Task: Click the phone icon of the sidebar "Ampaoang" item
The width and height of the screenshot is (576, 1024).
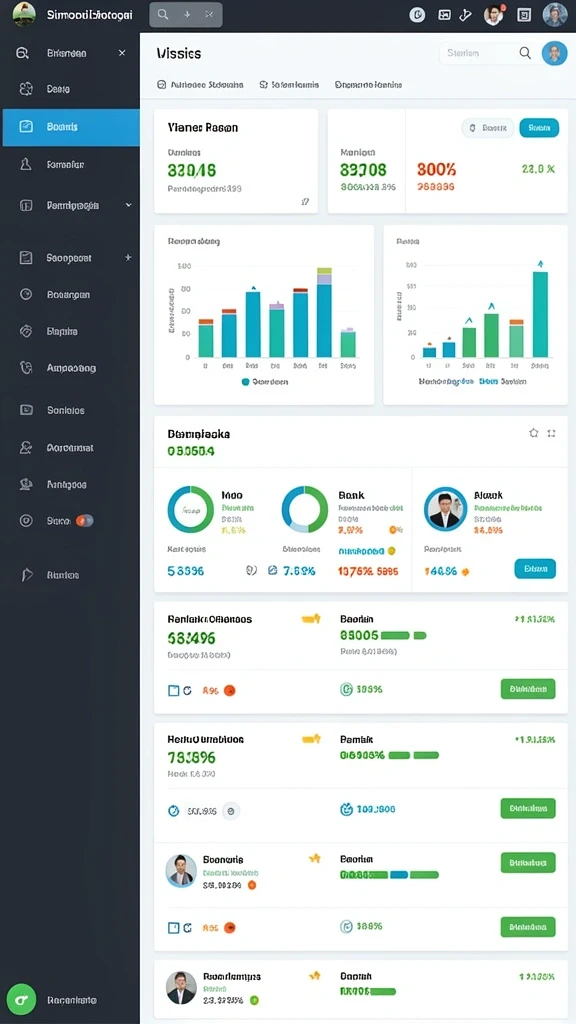Action: point(26,368)
